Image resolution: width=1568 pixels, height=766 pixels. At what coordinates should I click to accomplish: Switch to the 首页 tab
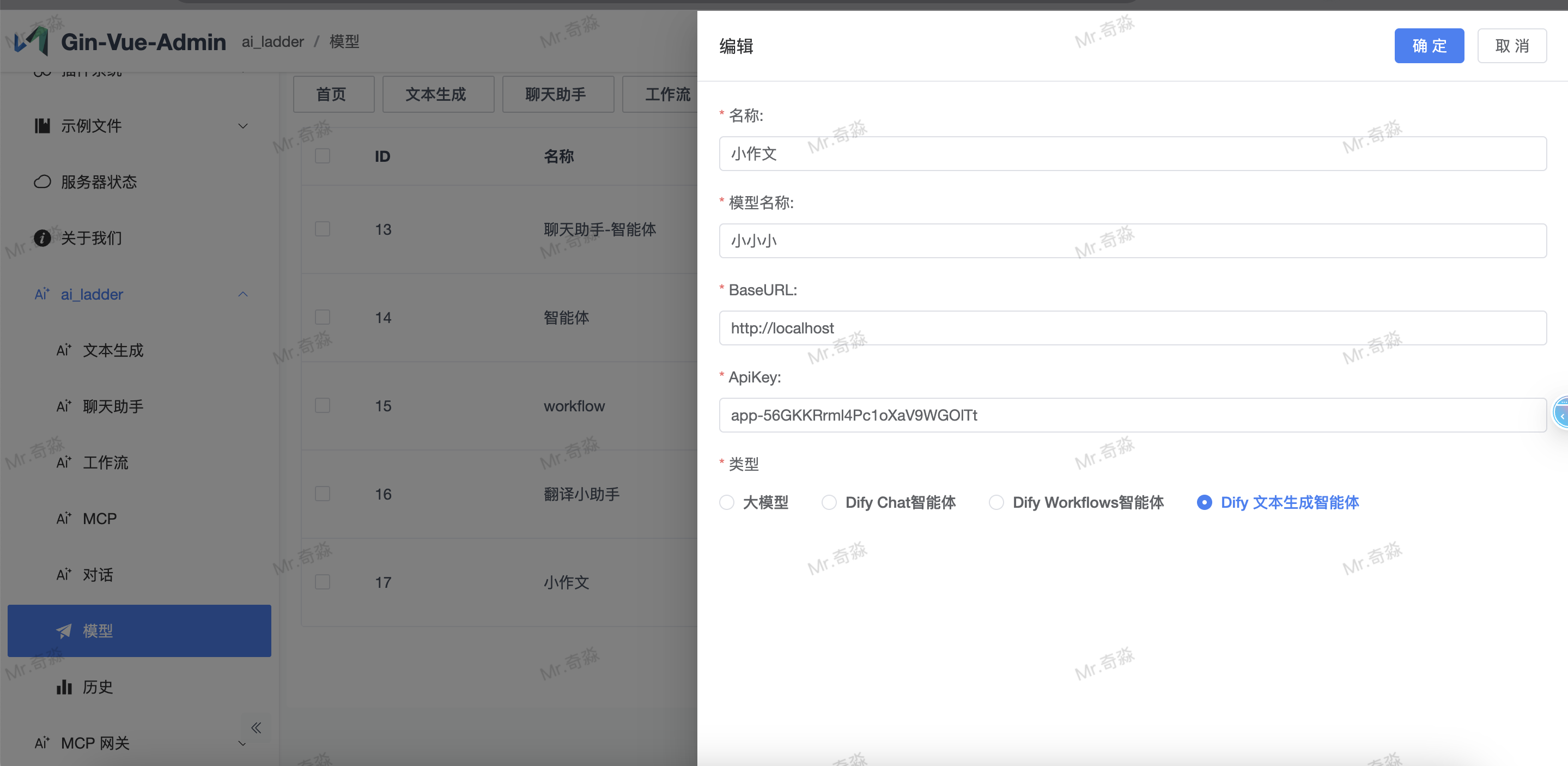click(x=333, y=94)
